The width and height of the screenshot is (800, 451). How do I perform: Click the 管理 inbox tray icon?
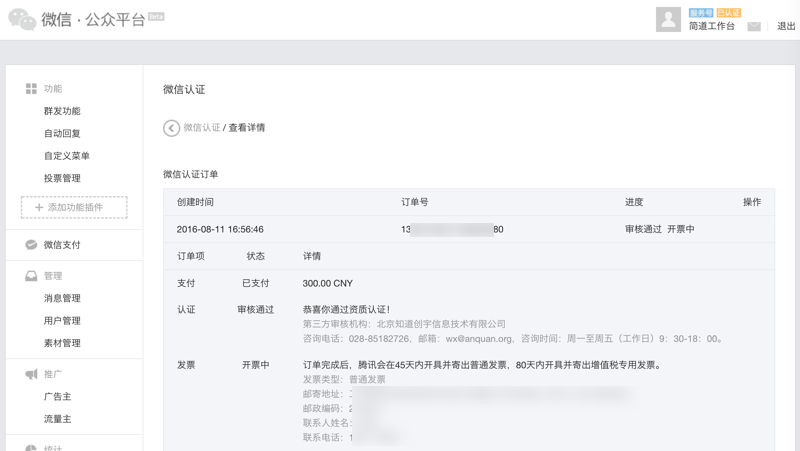point(31,276)
